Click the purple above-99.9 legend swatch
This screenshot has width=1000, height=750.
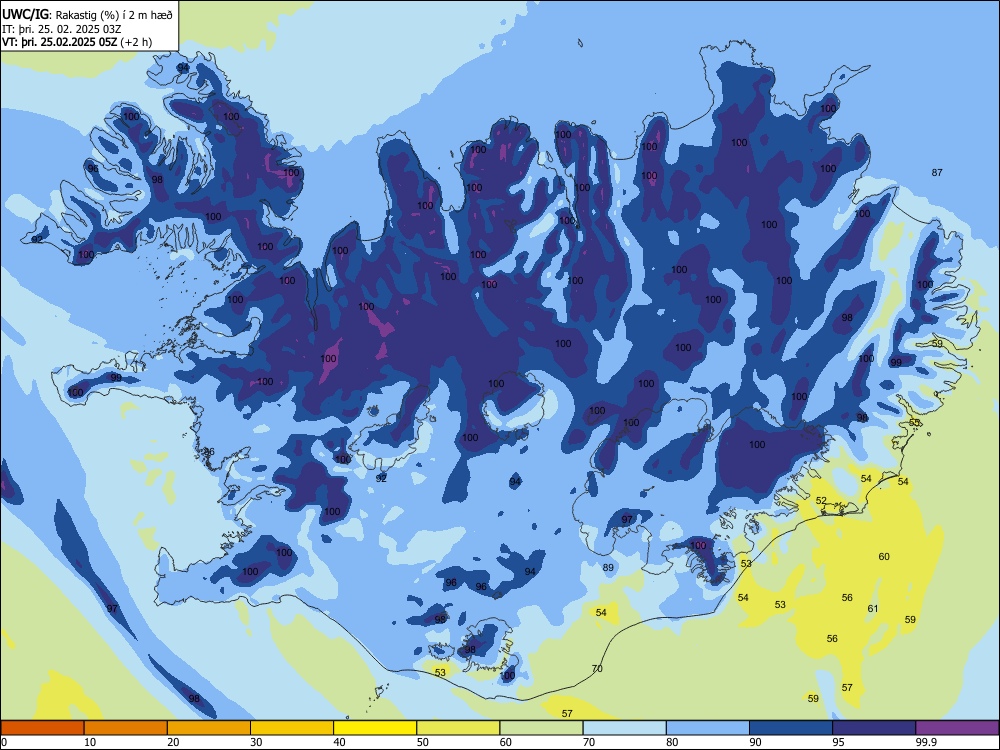(x=957, y=728)
